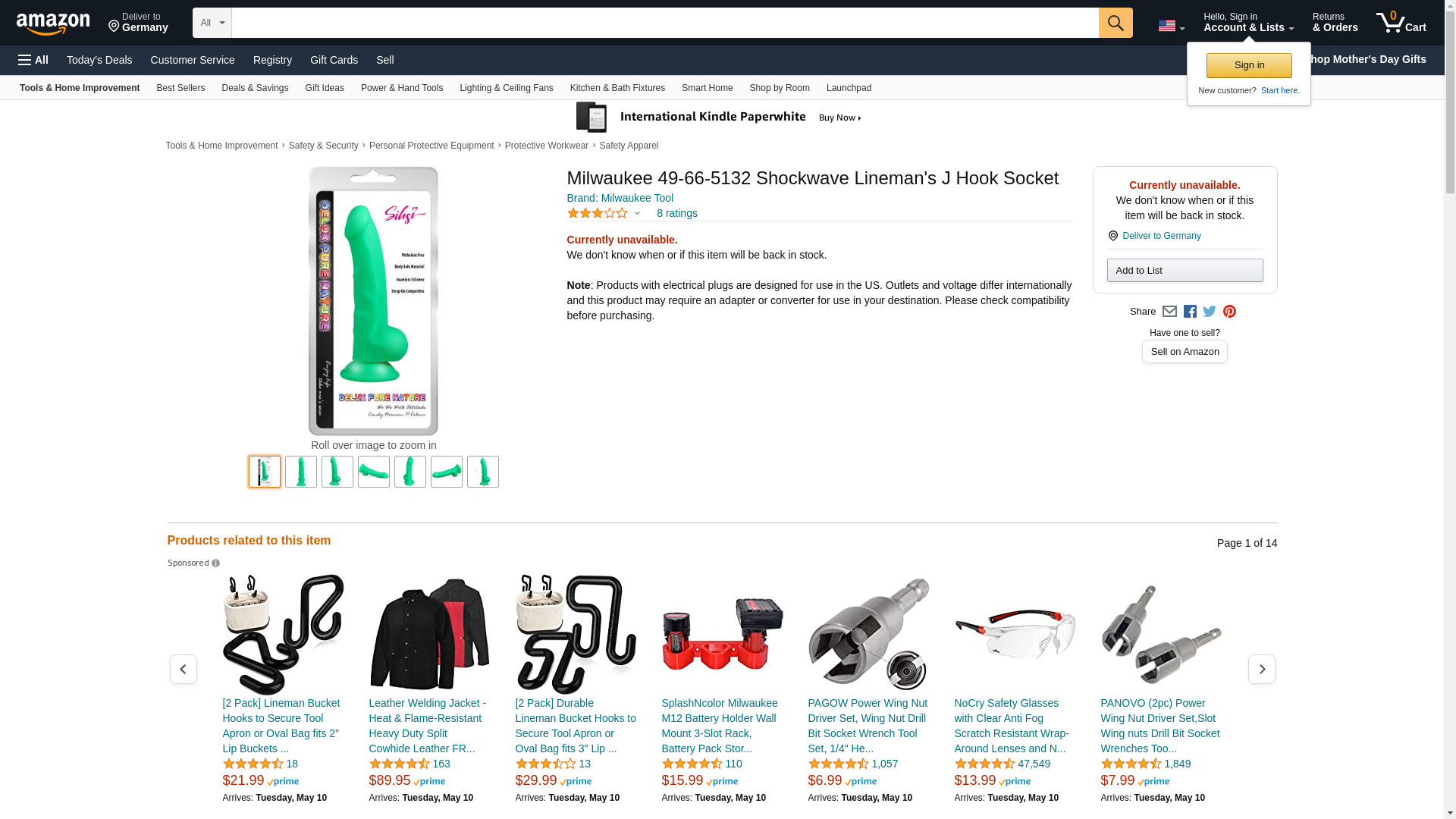
Task: Open the sponsored info icon
Action: coord(215,563)
